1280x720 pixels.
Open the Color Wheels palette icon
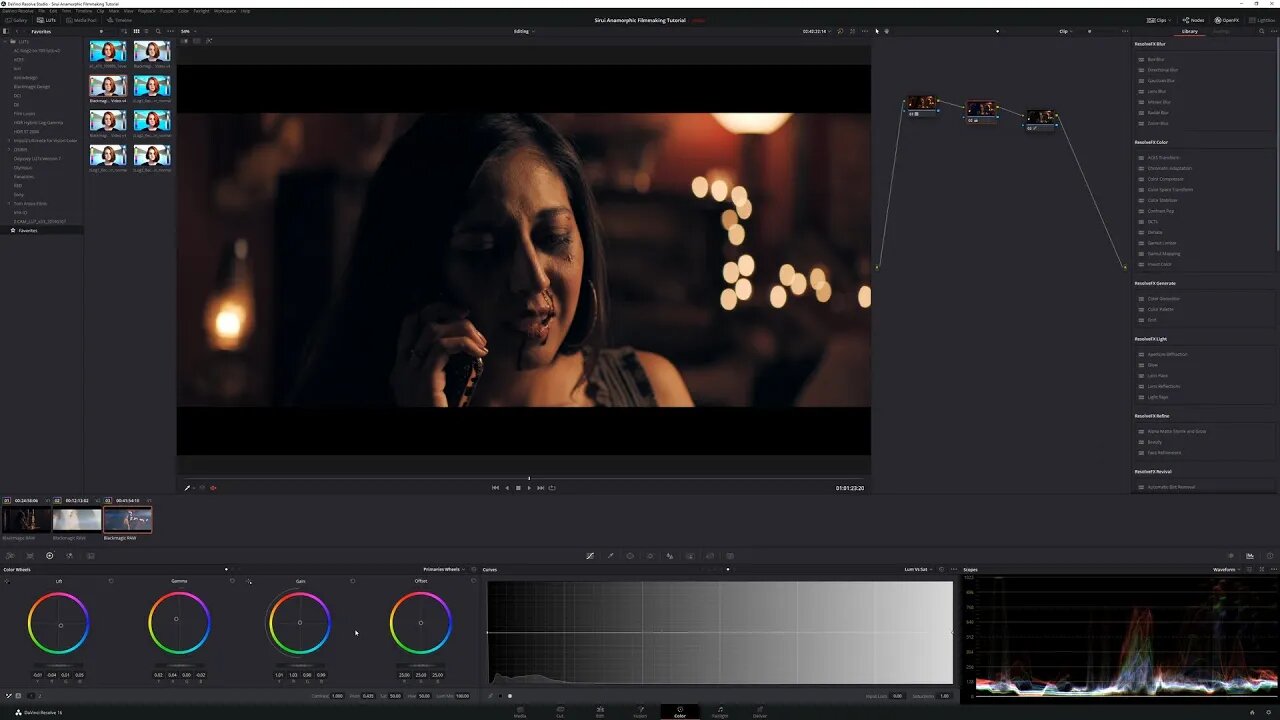pyautogui.click(x=49, y=556)
